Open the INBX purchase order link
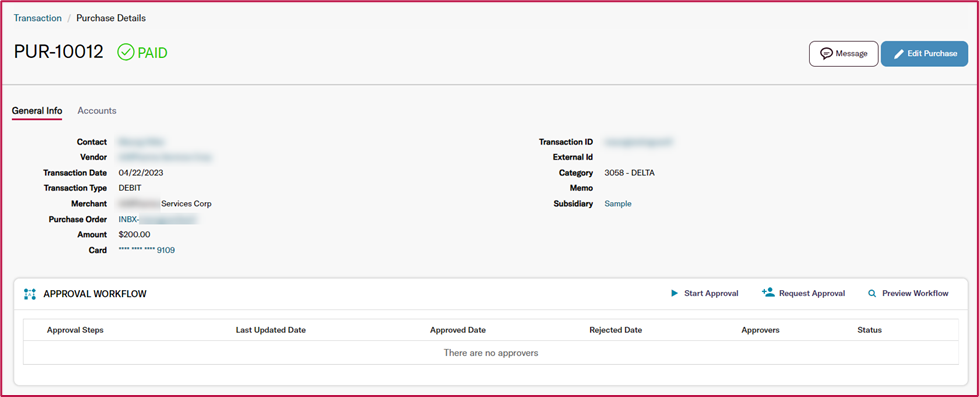Screen dimensions: 979x397 click(157, 219)
